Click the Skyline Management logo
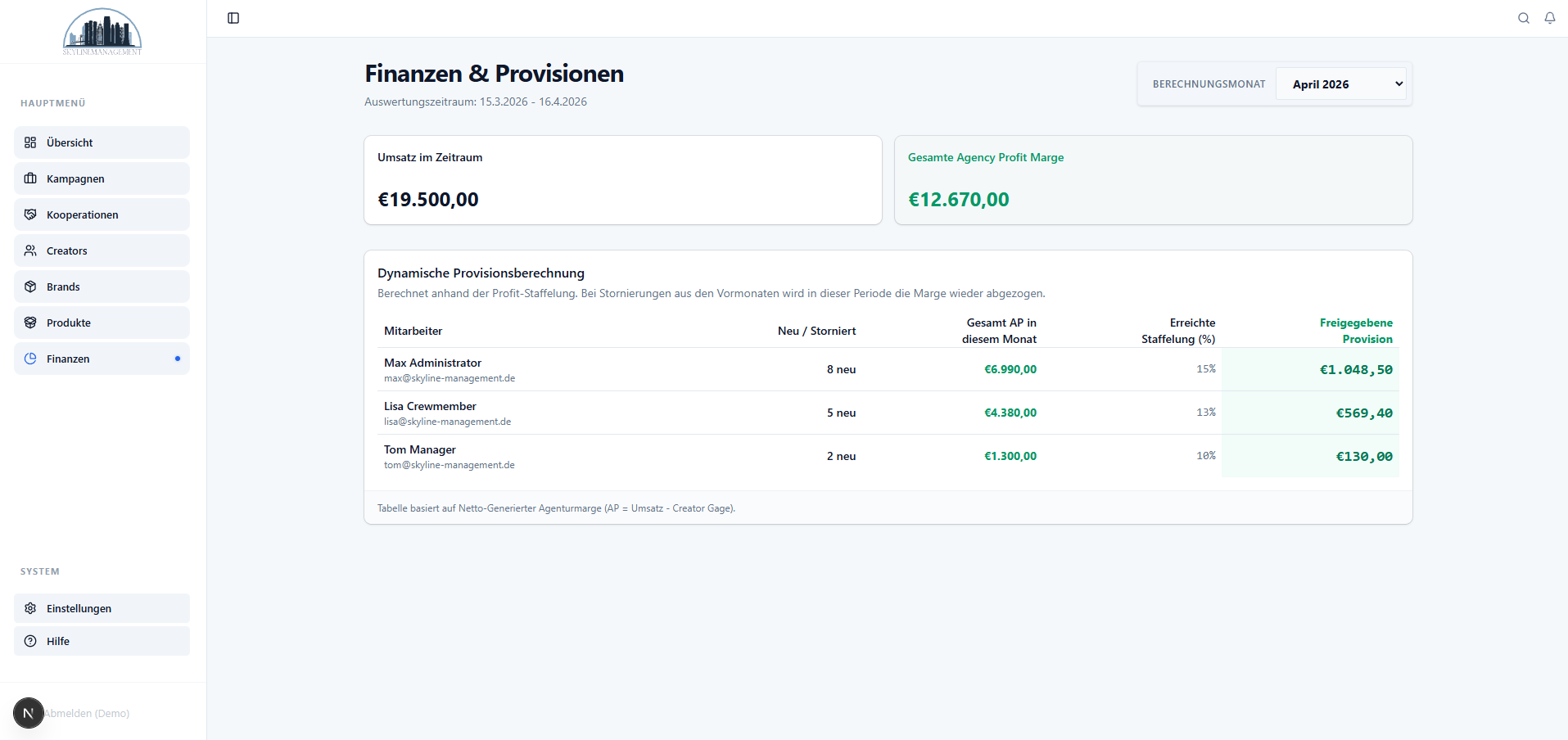The image size is (1568, 740). pos(102,31)
